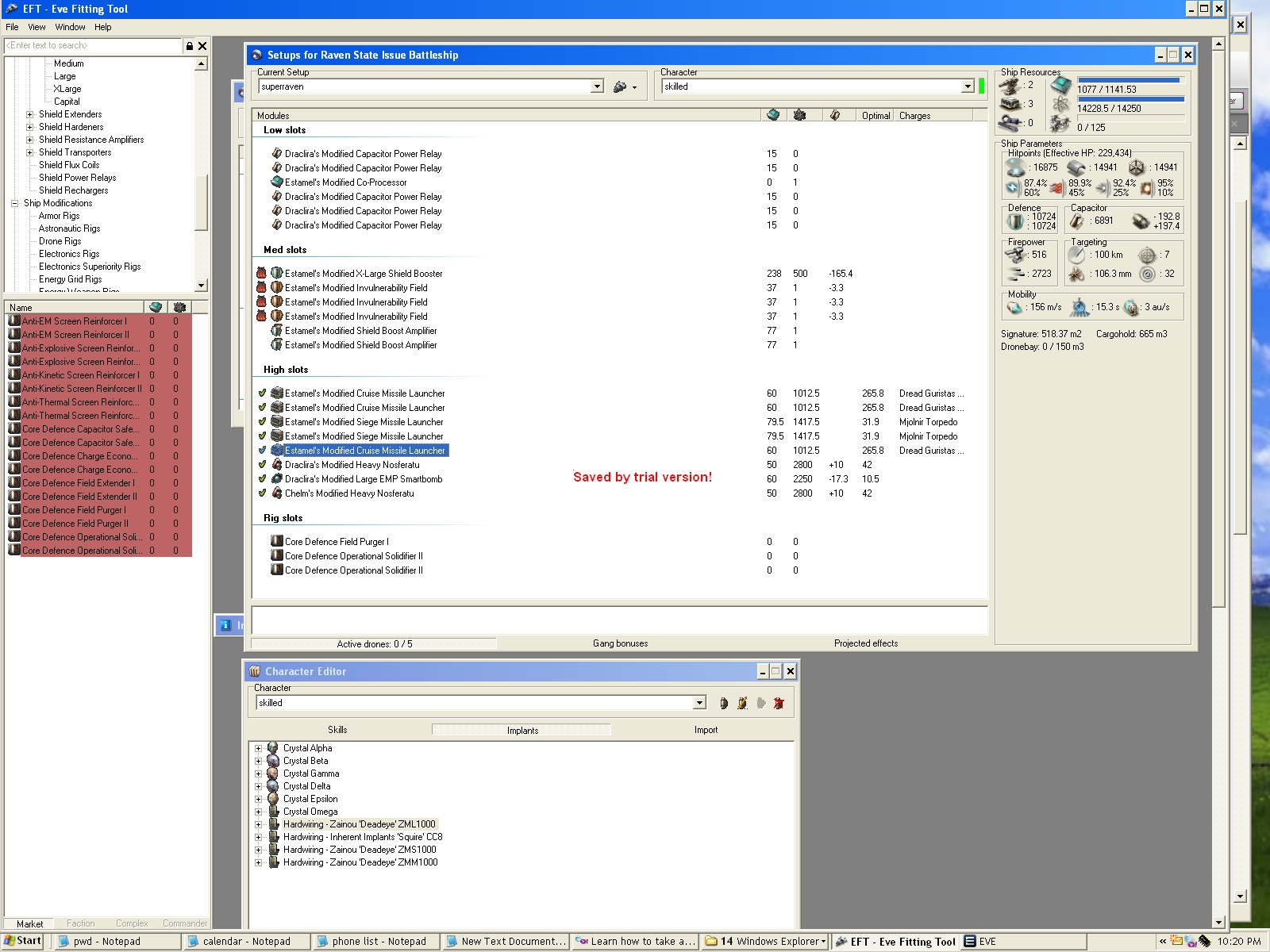Click the hull structure hitpoints icon
The height and width of the screenshot is (952, 1270).
point(1137,167)
